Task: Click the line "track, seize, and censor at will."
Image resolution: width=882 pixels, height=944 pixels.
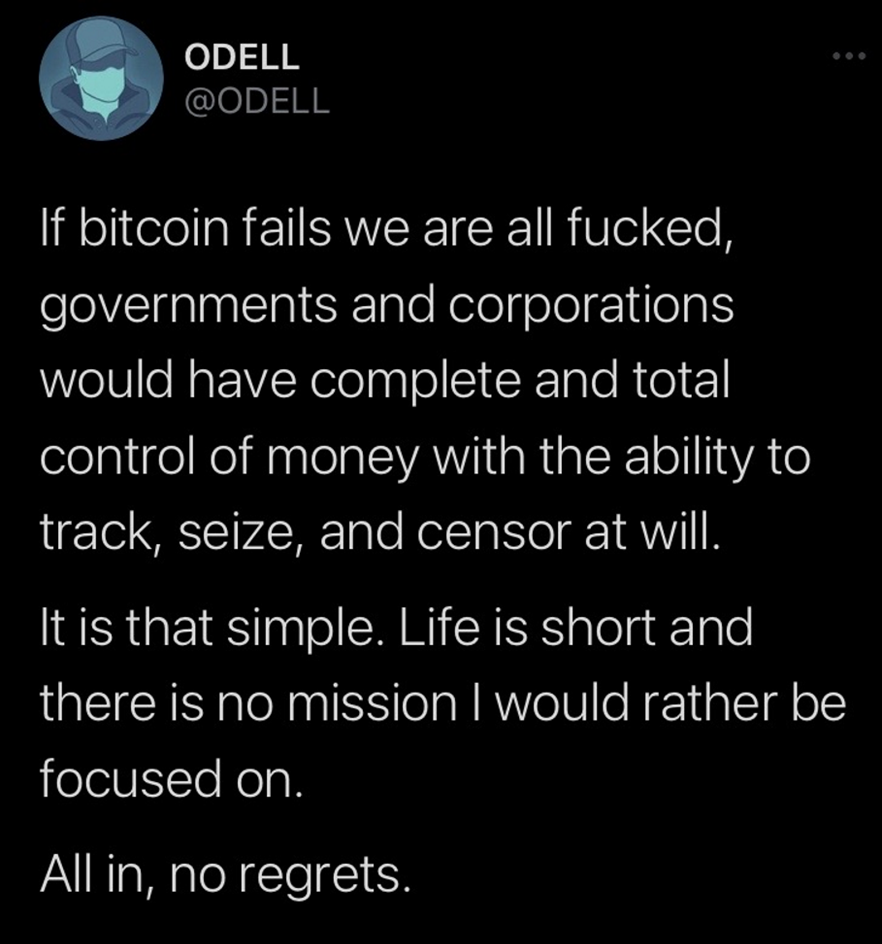Action: point(380,531)
